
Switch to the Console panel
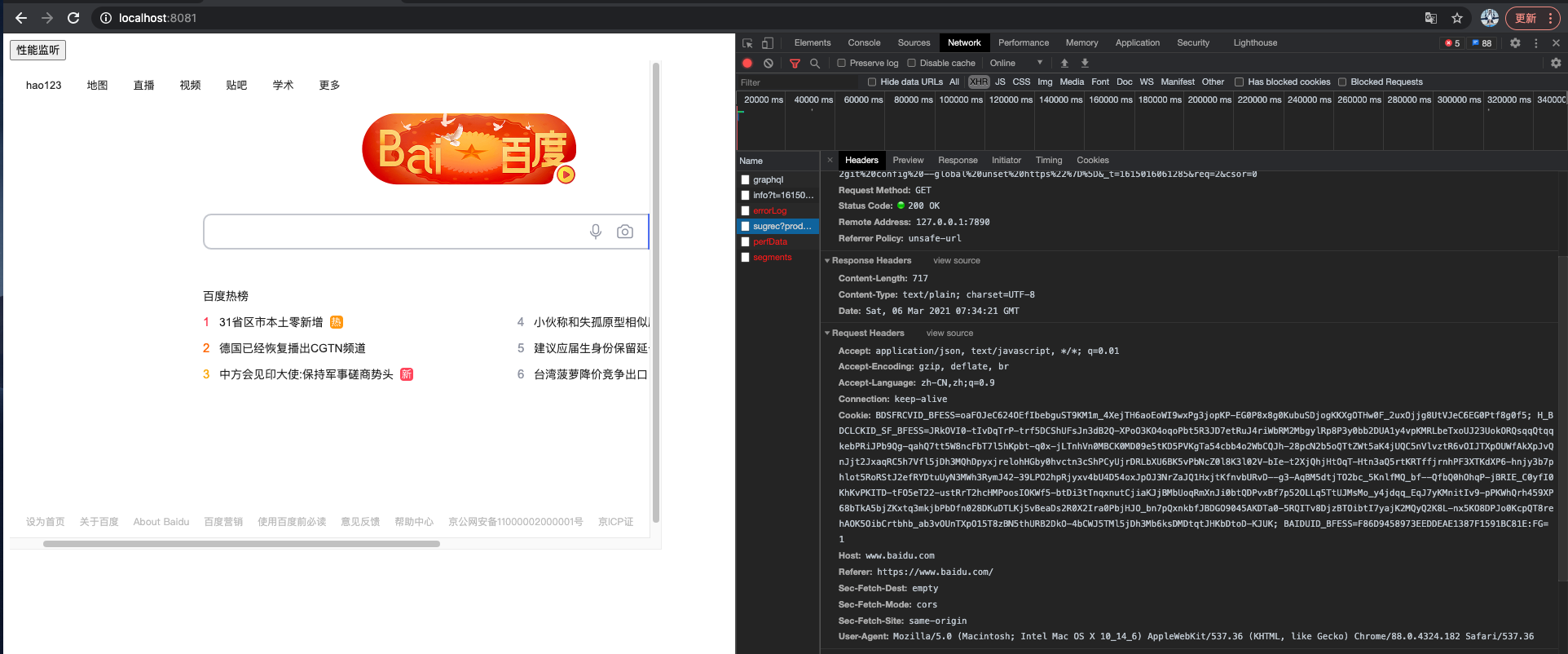tap(864, 43)
